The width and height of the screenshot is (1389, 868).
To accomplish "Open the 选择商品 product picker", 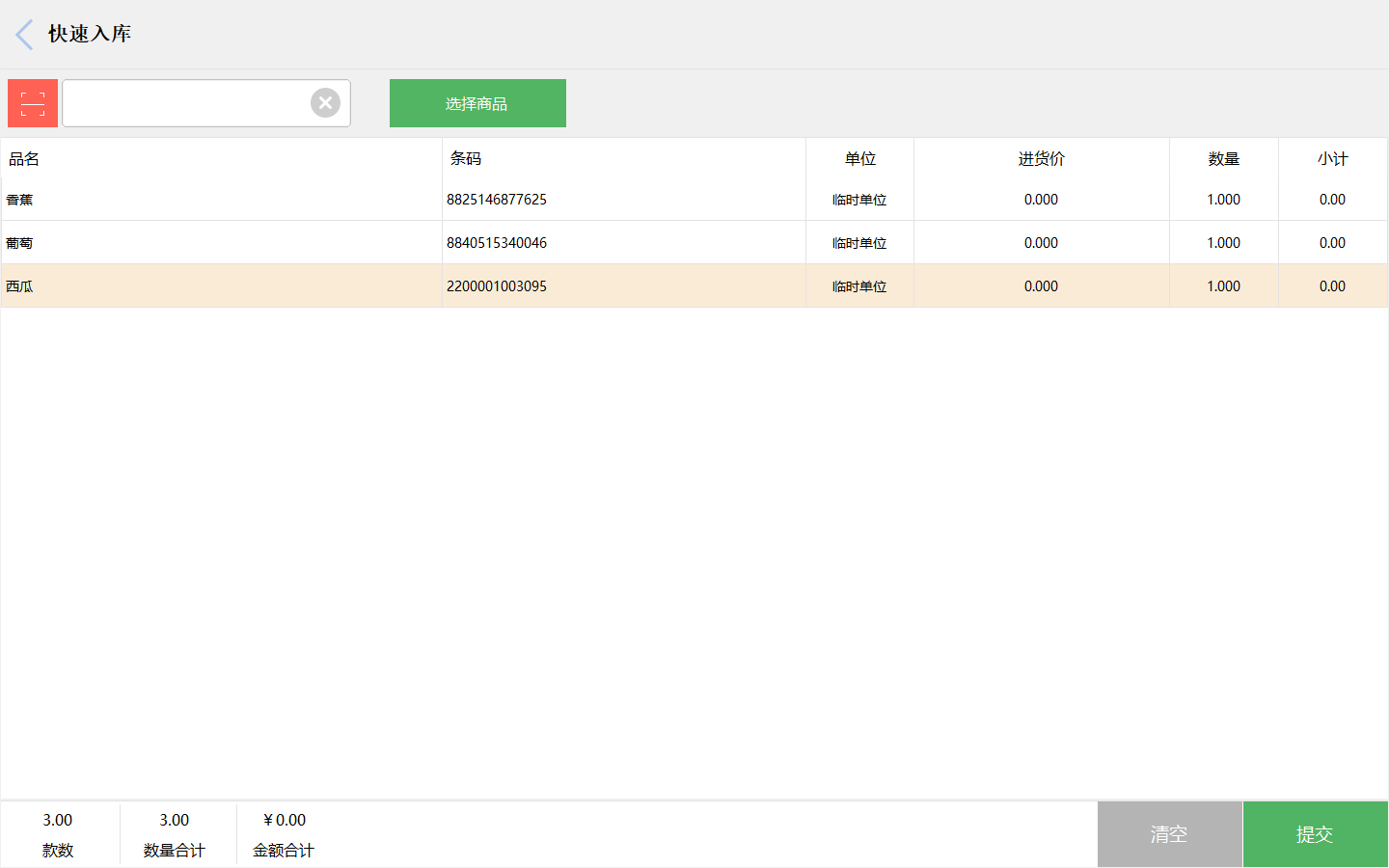I will click(x=477, y=103).
